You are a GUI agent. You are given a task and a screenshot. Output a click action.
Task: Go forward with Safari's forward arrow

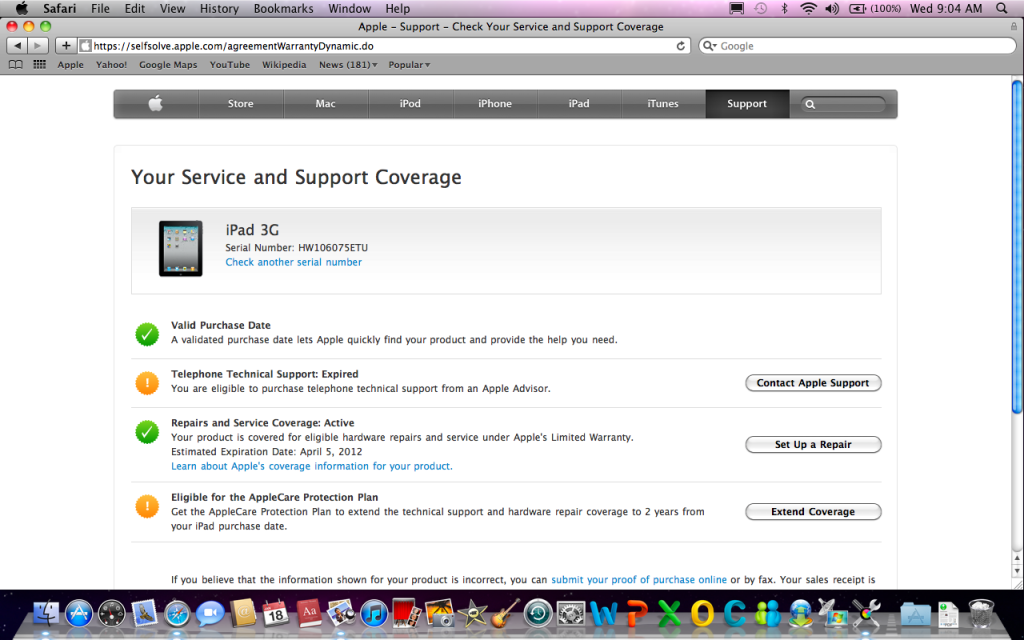click(x=38, y=46)
